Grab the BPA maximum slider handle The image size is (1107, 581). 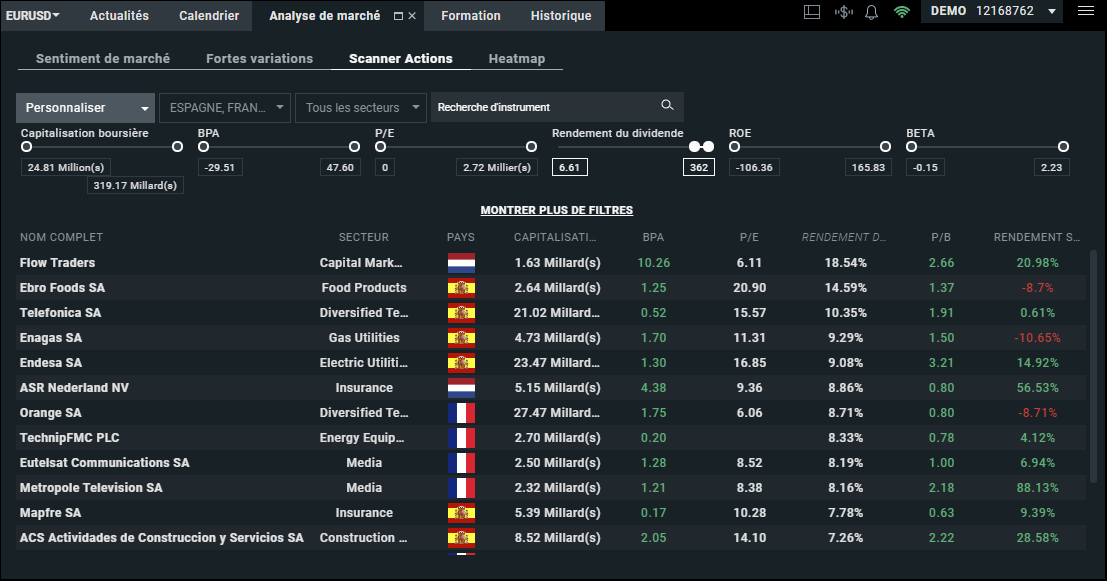point(354,147)
